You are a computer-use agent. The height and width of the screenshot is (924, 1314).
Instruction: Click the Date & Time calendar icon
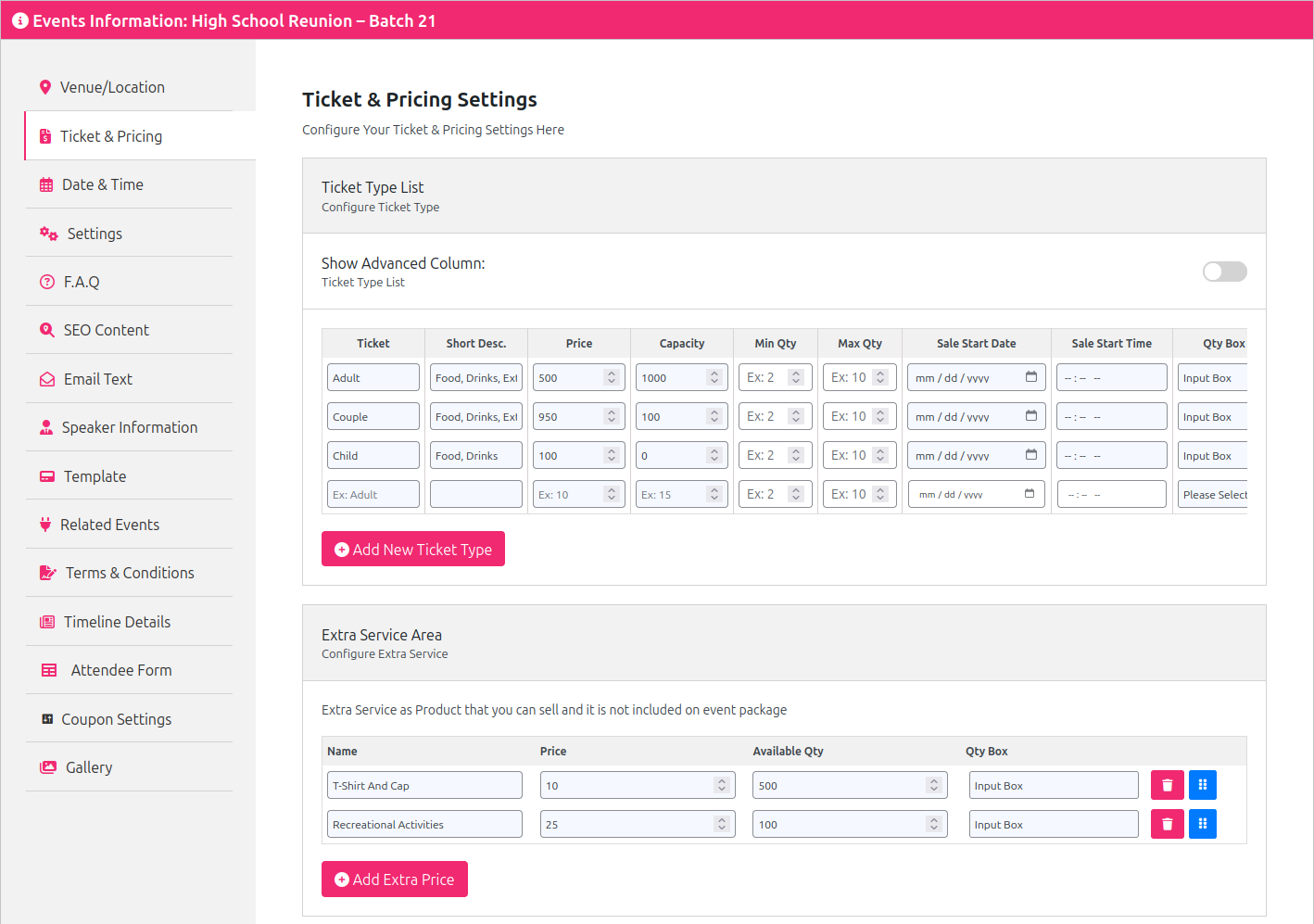pyautogui.click(x=46, y=185)
